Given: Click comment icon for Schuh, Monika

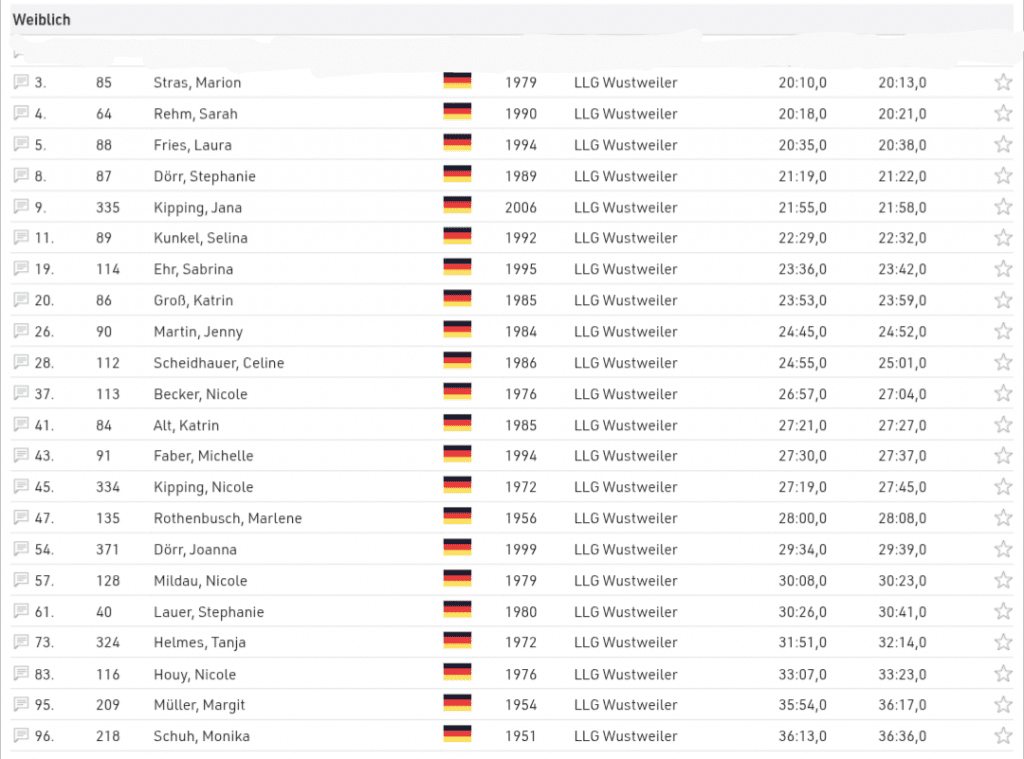Looking at the screenshot, I should (x=21, y=736).
